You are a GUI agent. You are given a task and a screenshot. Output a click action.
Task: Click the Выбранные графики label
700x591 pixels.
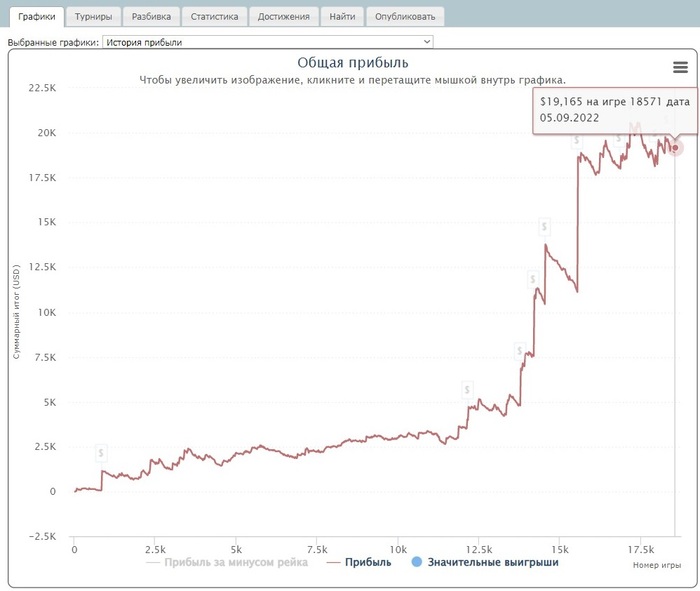point(53,42)
